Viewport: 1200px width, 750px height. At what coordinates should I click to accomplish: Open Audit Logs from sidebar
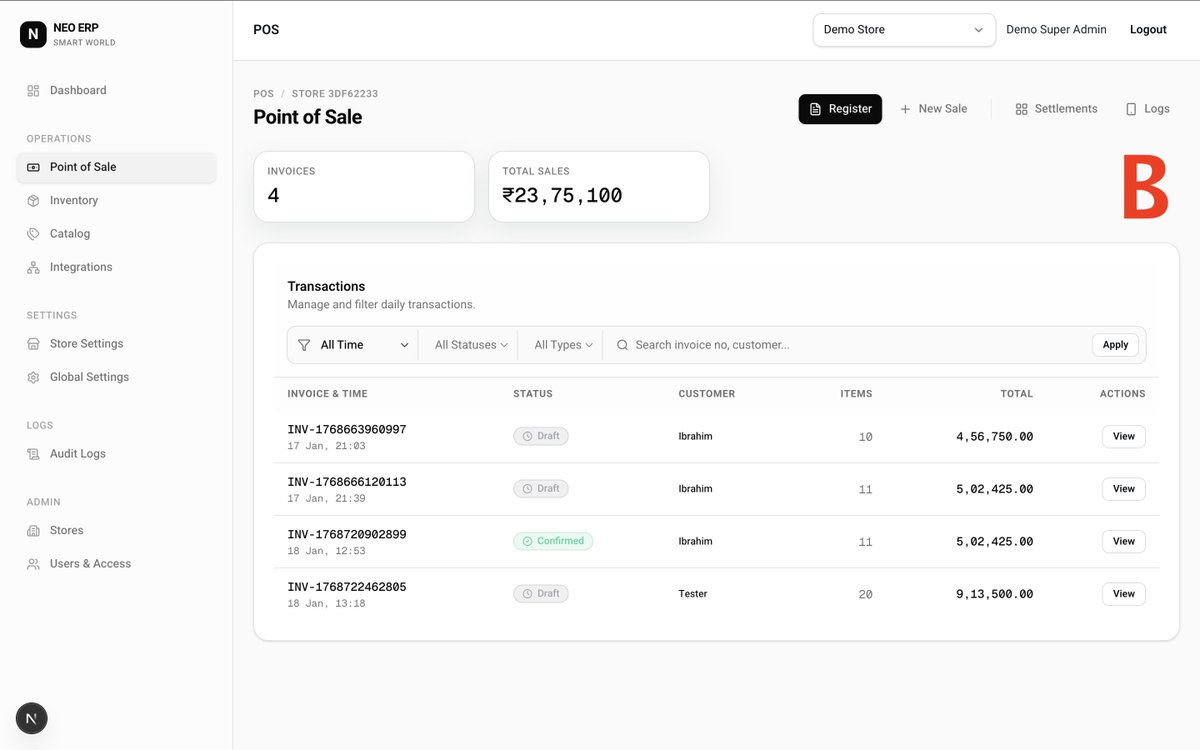(x=116, y=454)
